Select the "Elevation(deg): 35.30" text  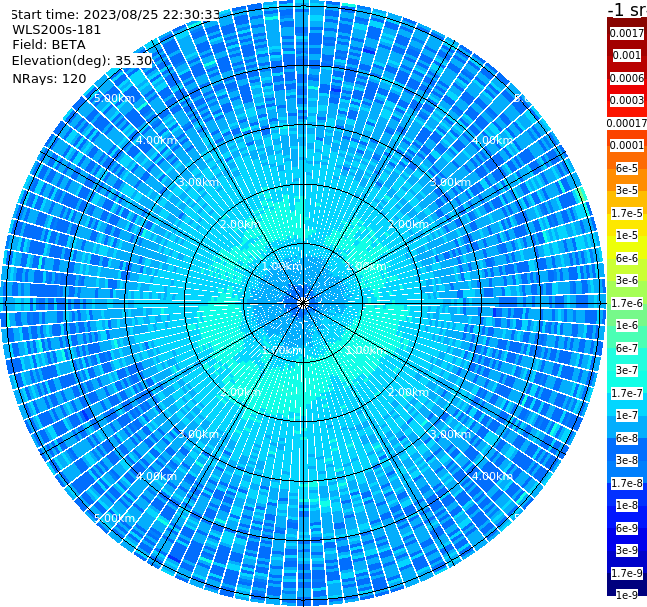coord(82,61)
